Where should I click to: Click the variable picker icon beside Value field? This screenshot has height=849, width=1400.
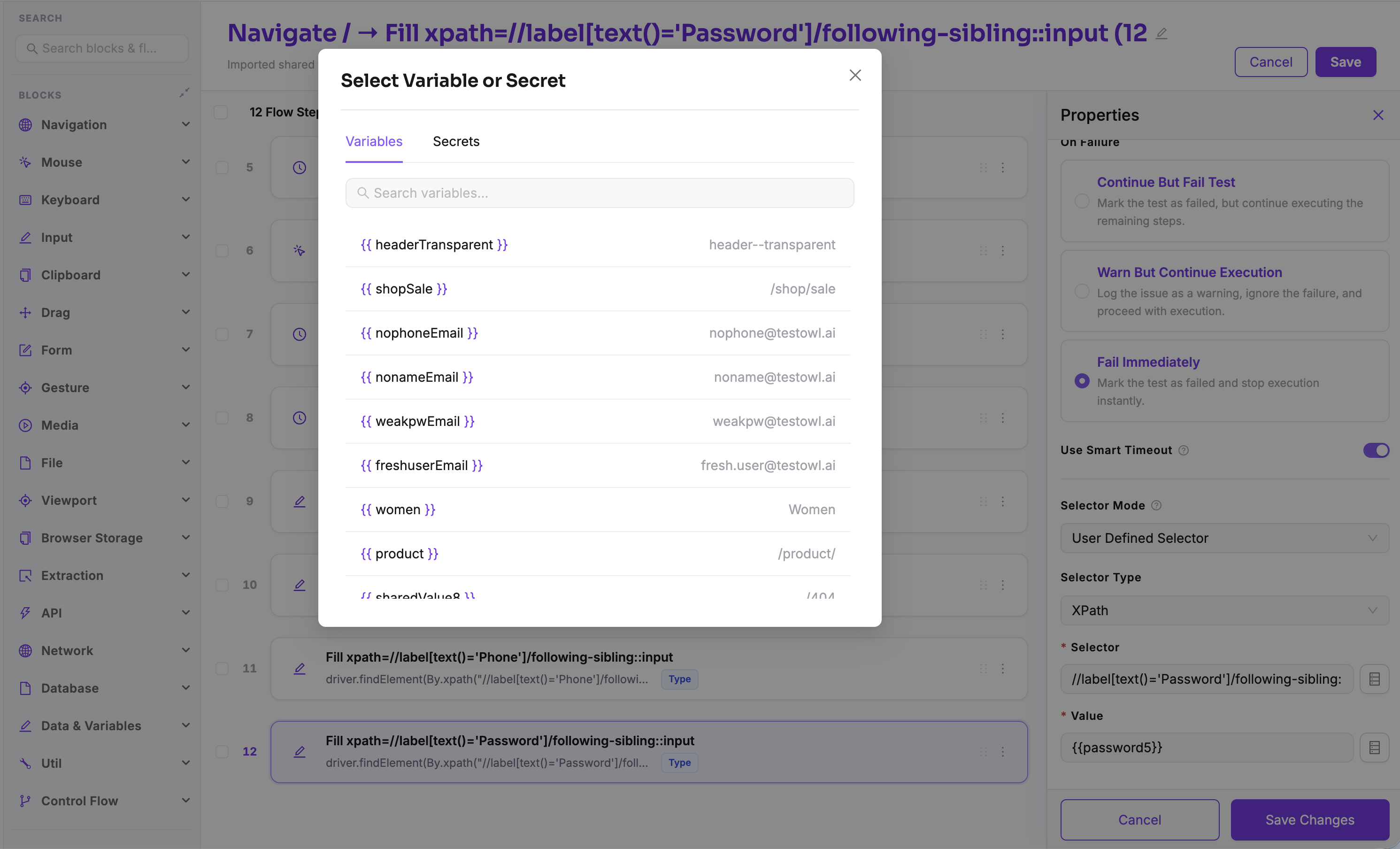pos(1374,747)
